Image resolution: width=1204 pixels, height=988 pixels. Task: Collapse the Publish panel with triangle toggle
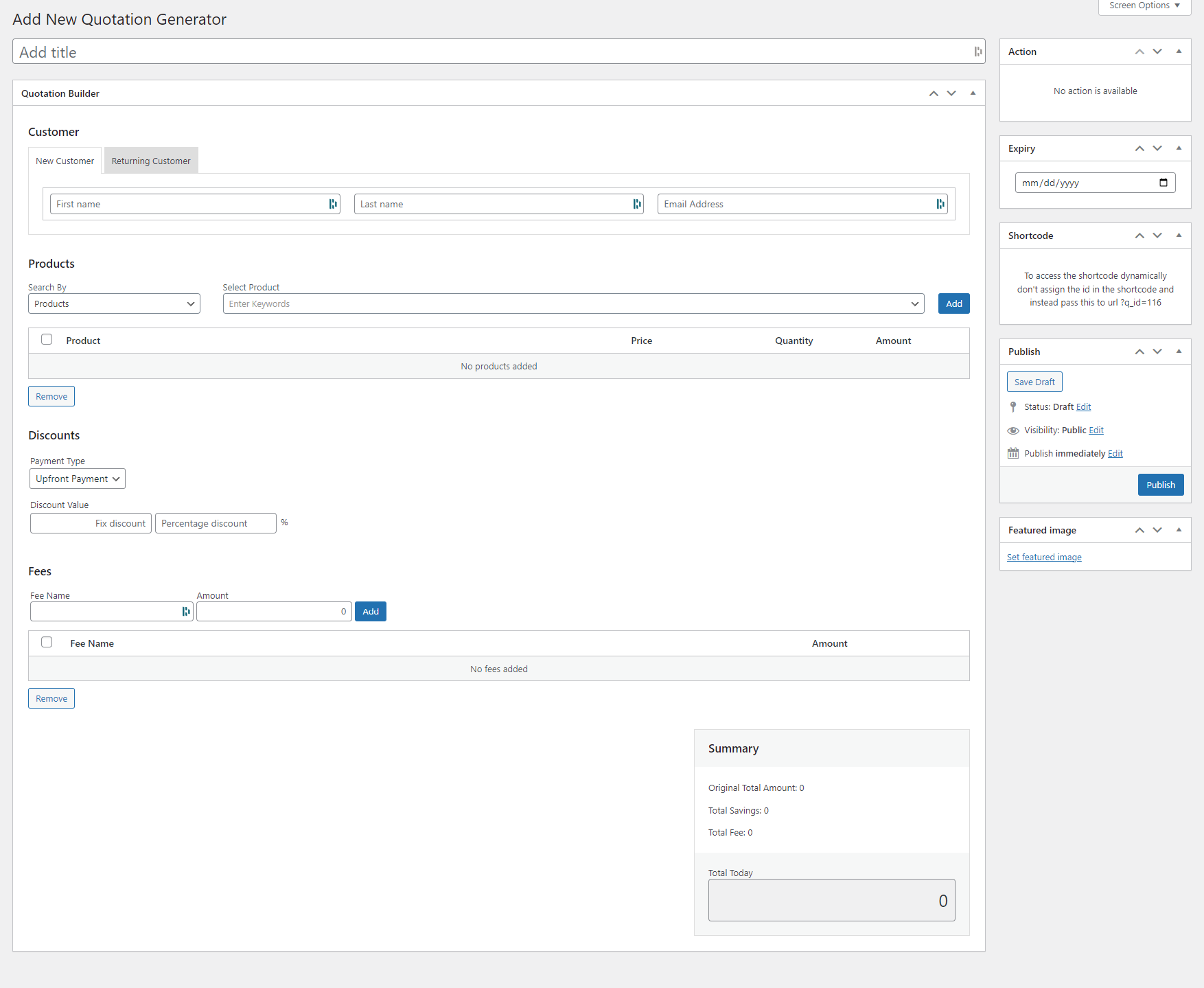pyautogui.click(x=1179, y=352)
